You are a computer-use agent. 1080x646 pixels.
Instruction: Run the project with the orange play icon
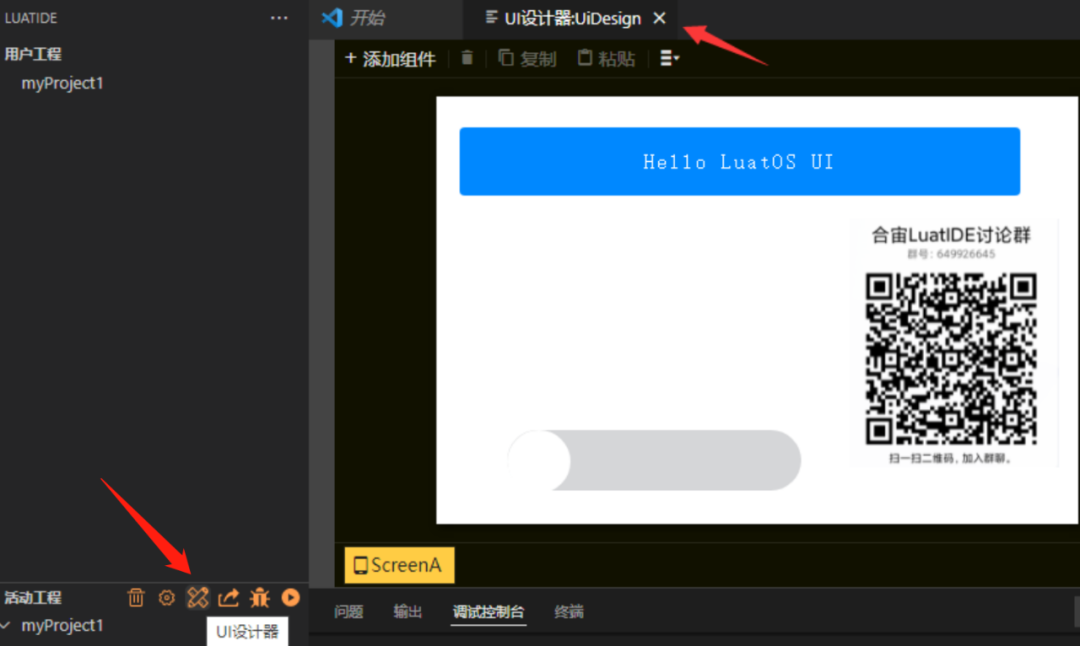point(290,597)
